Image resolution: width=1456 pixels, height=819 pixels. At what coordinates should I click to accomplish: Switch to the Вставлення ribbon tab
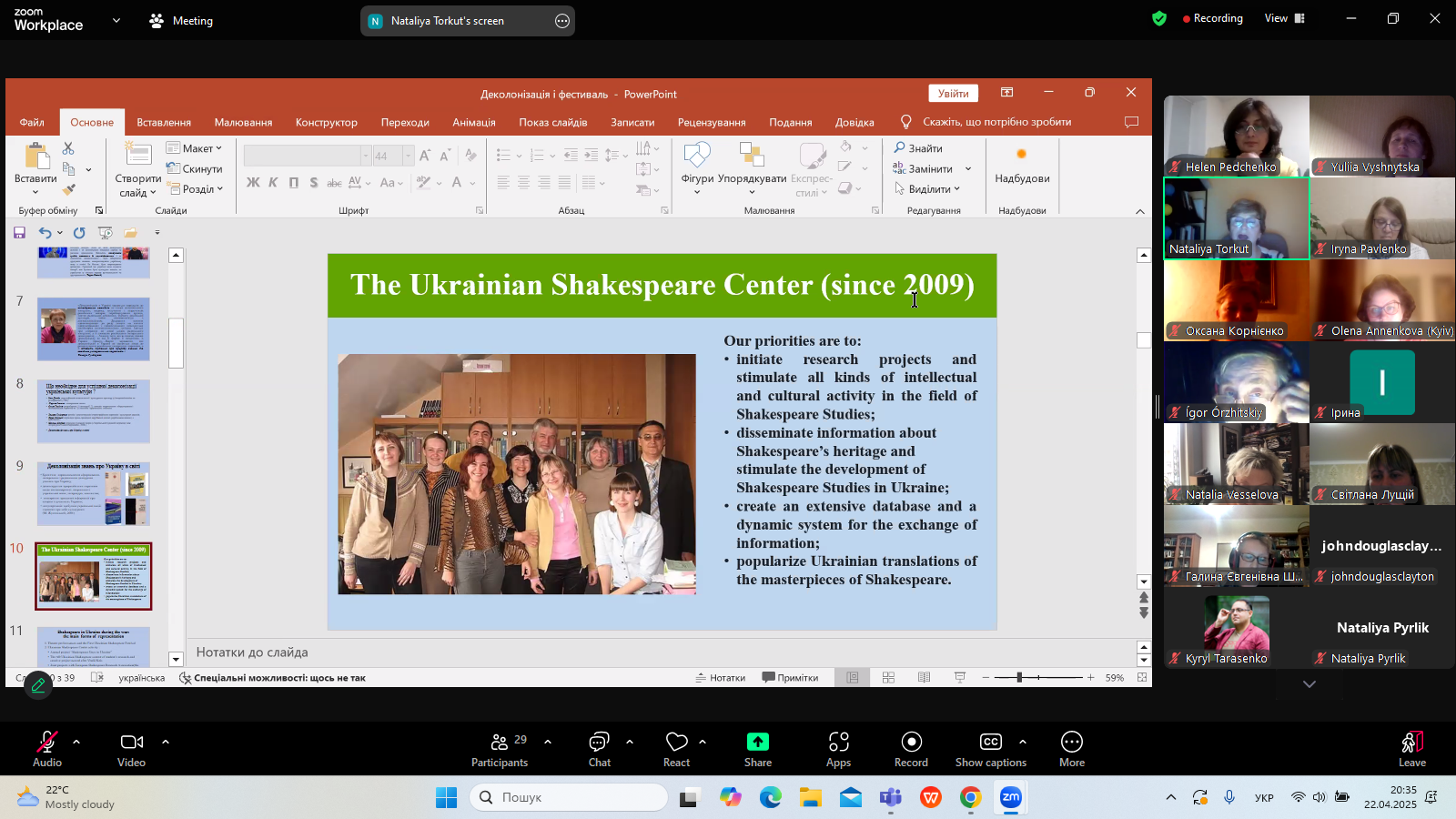[x=164, y=122]
